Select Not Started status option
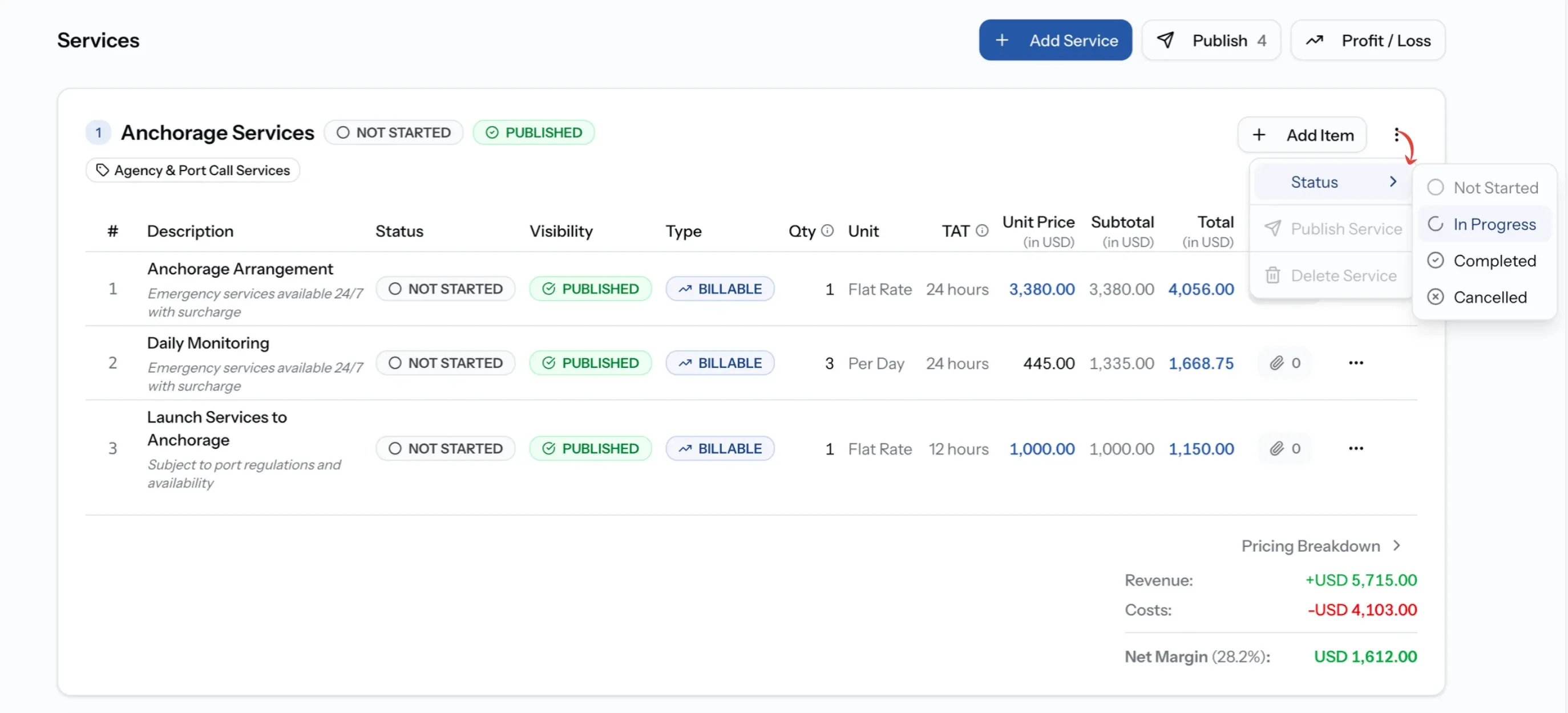This screenshot has height=713, width=1568. (1483, 187)
